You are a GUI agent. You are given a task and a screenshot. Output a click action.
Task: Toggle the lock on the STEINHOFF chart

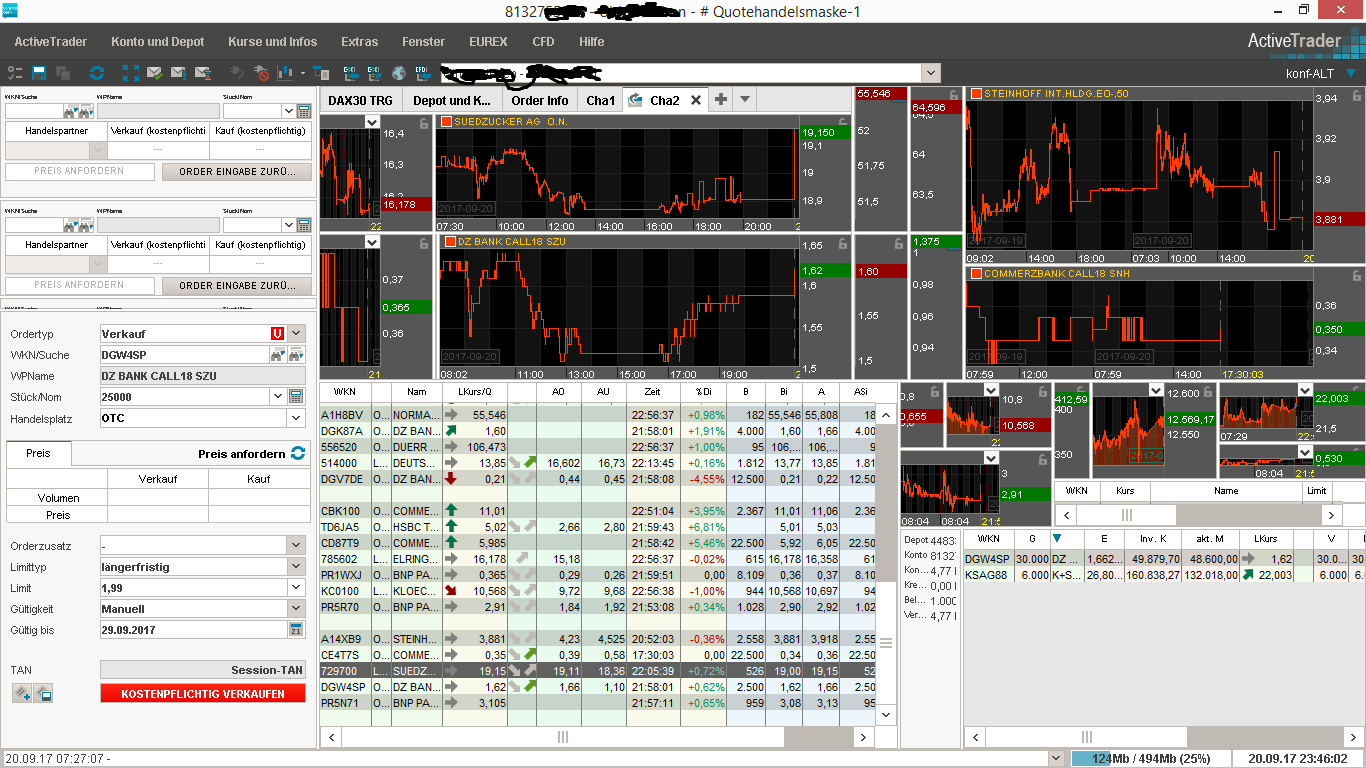(x=1355, y=95)
